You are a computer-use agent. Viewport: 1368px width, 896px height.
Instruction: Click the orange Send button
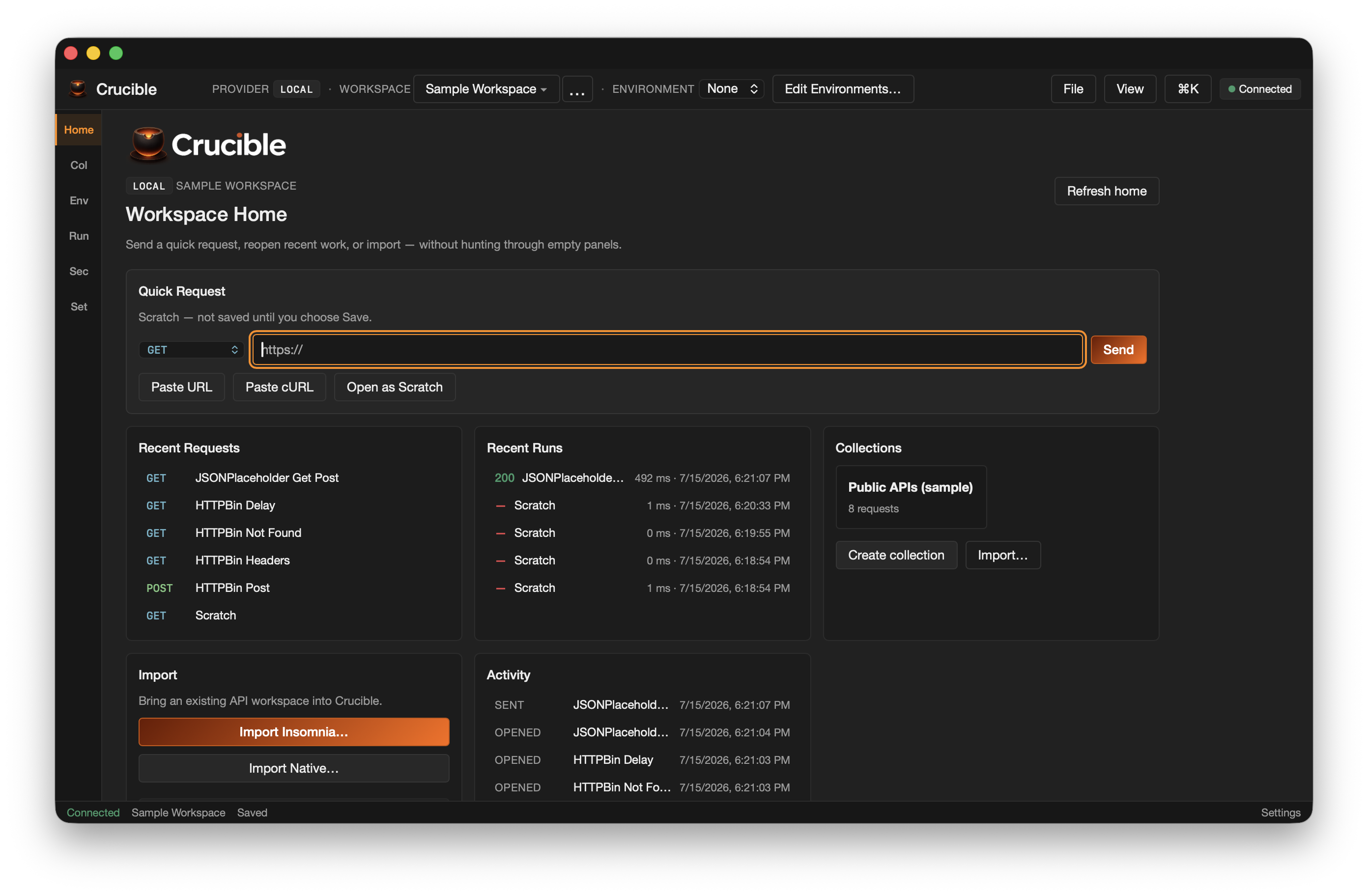1118,349
